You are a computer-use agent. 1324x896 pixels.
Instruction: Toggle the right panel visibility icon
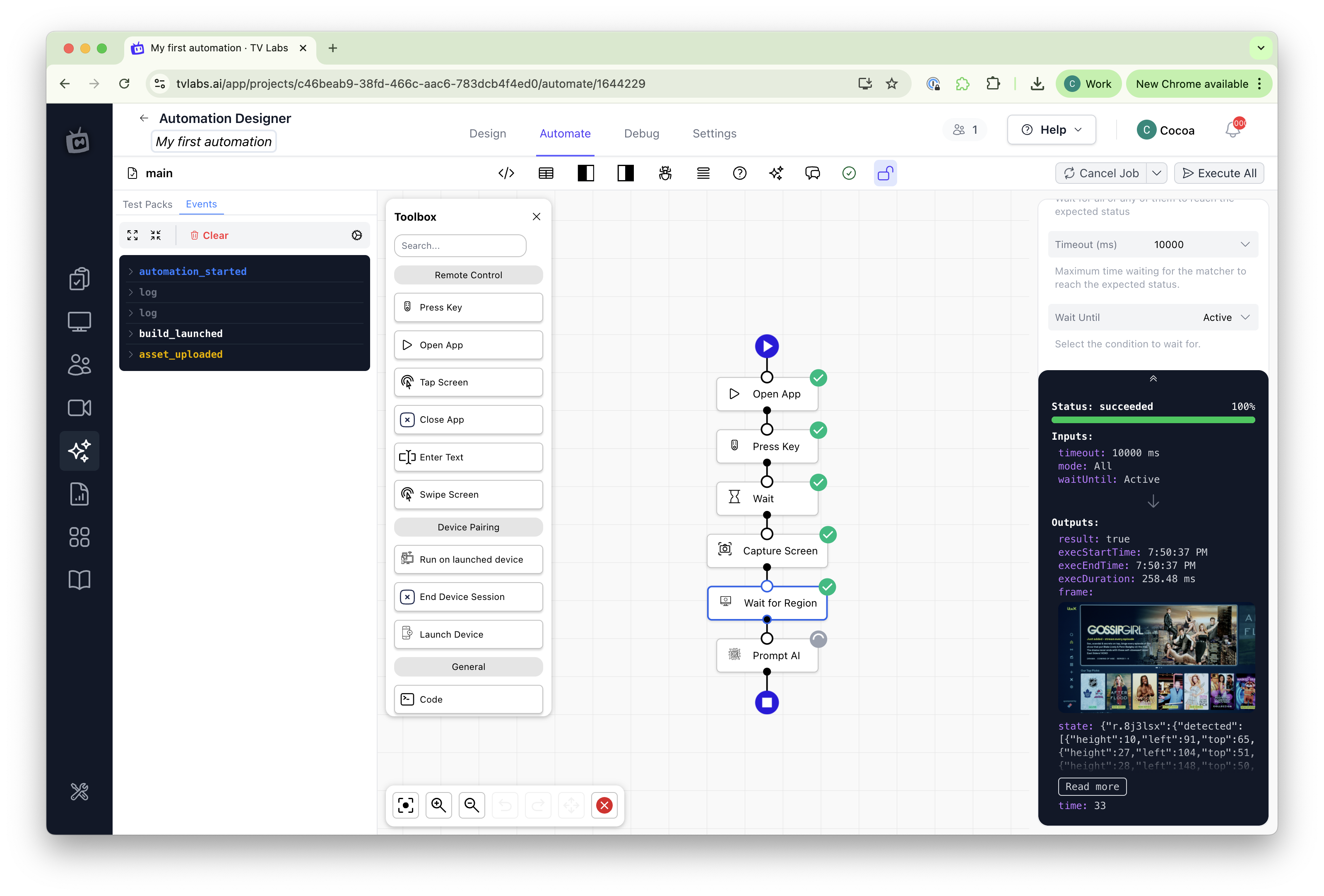(x=625, y=173)
